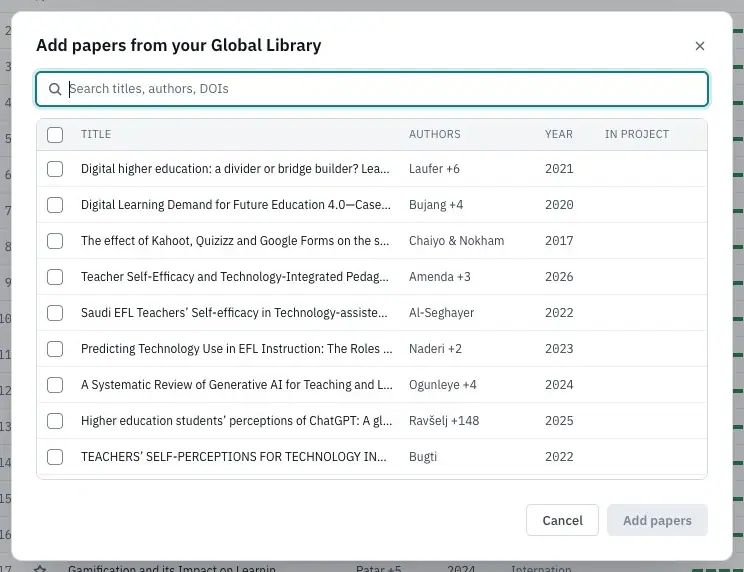This screenshot has height=572, width=744.
Task: Toggle the select-all checkbox in the header
Action: point(55,135)
